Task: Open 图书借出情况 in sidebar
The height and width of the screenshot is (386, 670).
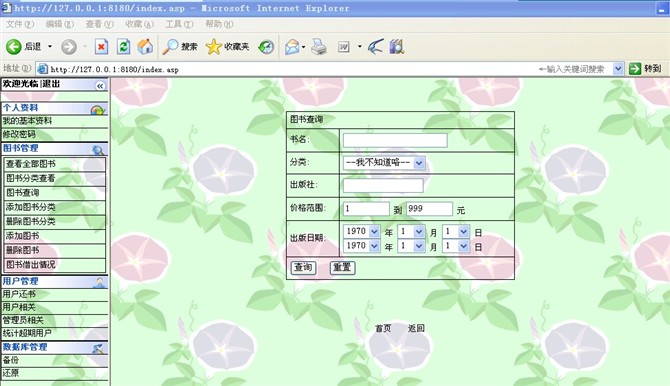Action: click(x=30, y=265)
